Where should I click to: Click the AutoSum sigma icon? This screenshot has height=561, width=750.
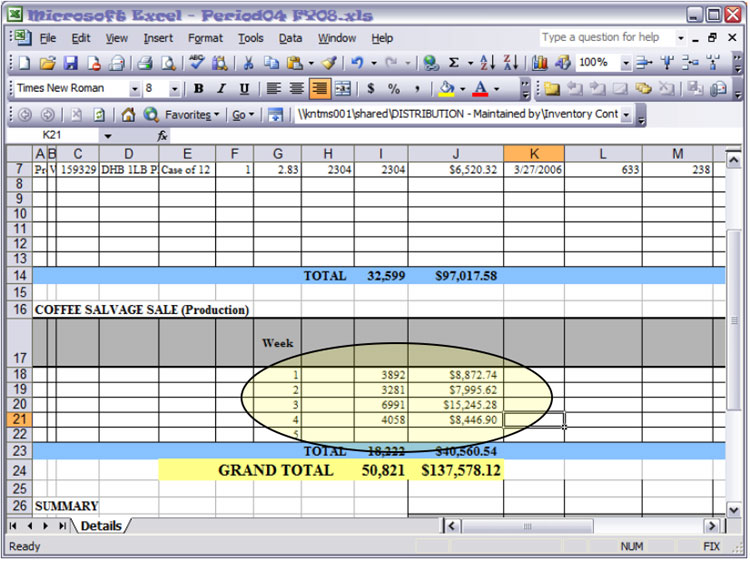click(x=454, y=63)
